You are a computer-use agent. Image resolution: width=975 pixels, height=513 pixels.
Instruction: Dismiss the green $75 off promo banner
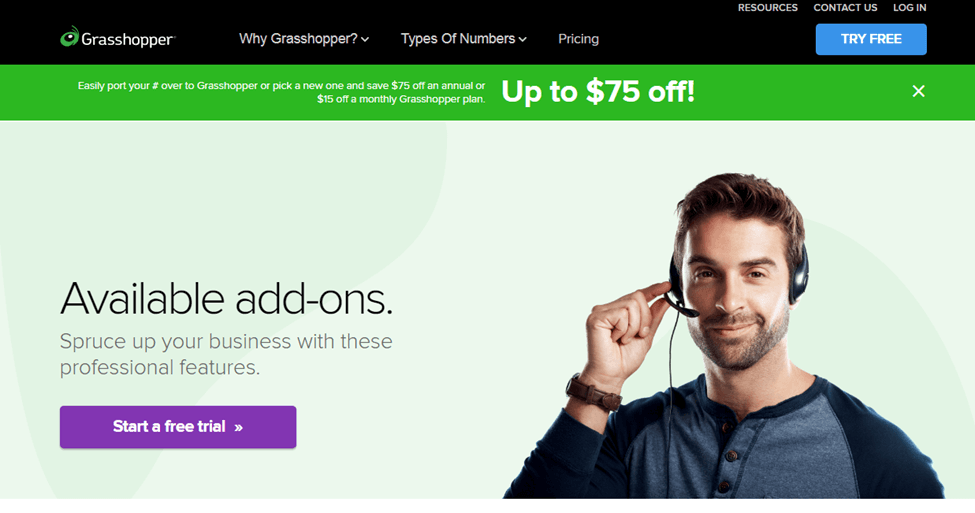coord(918,91)
